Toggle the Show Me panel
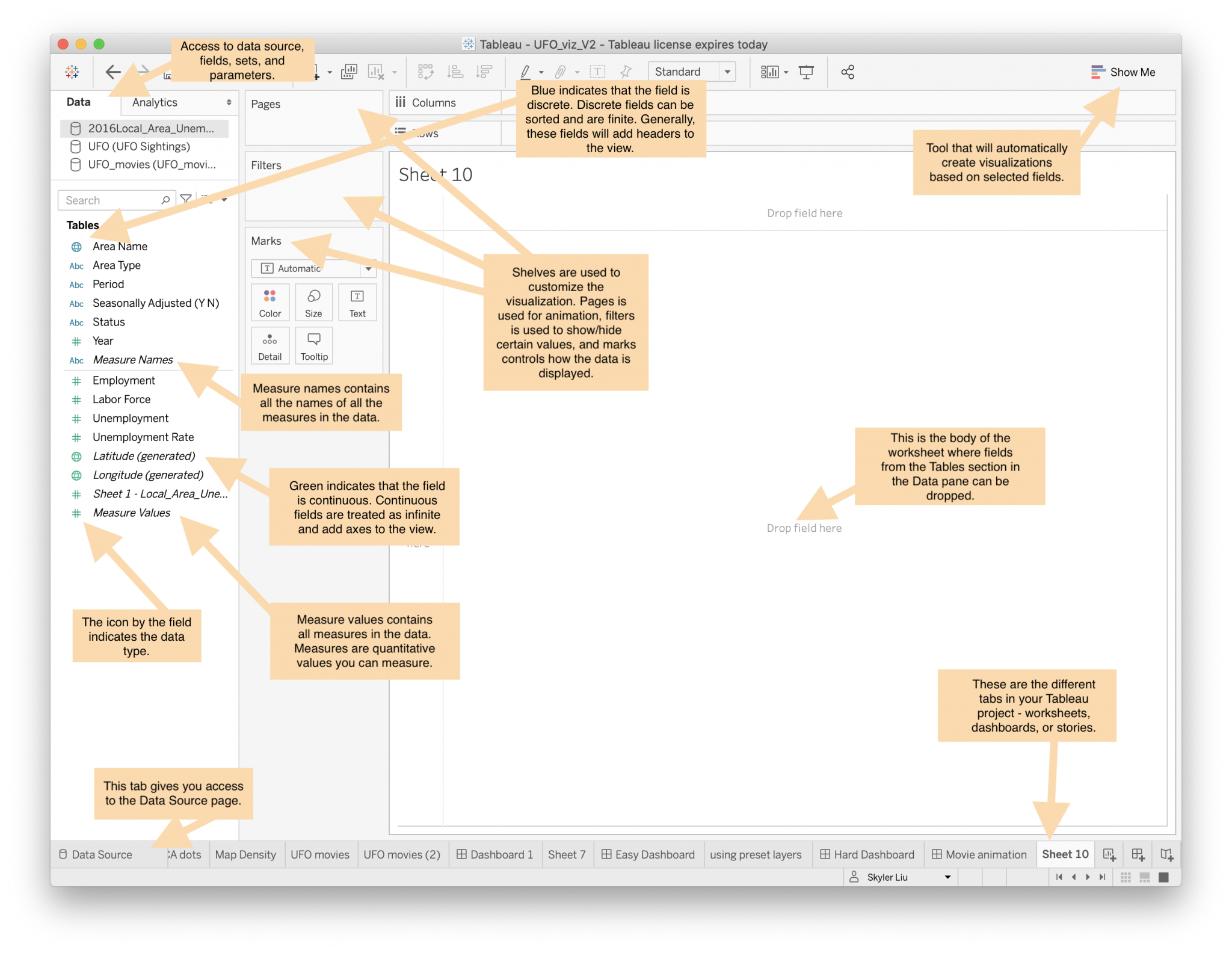1232x953 pixels. (x=1123, y=72)
